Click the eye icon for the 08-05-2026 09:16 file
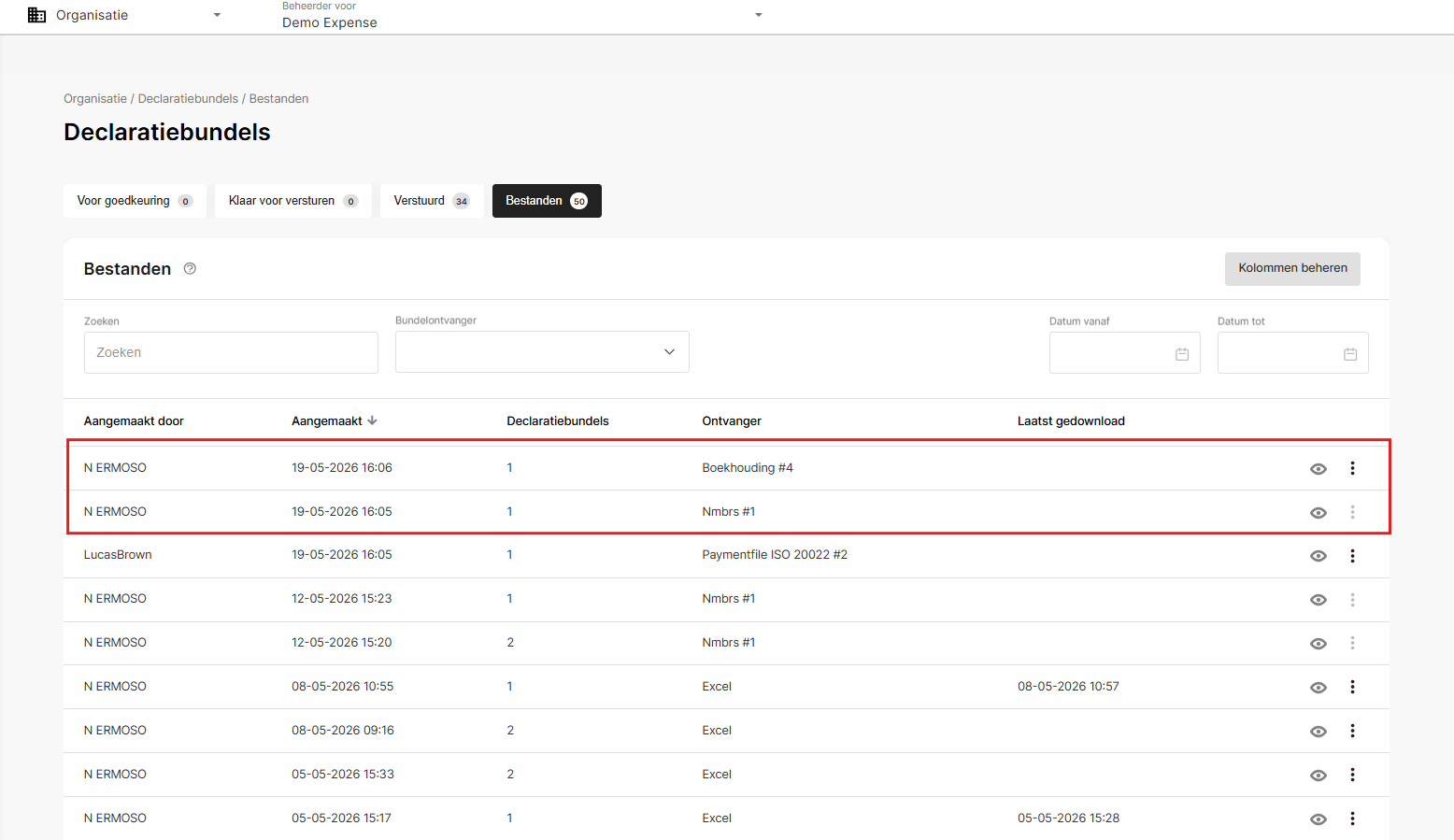 pos(1319,732)
